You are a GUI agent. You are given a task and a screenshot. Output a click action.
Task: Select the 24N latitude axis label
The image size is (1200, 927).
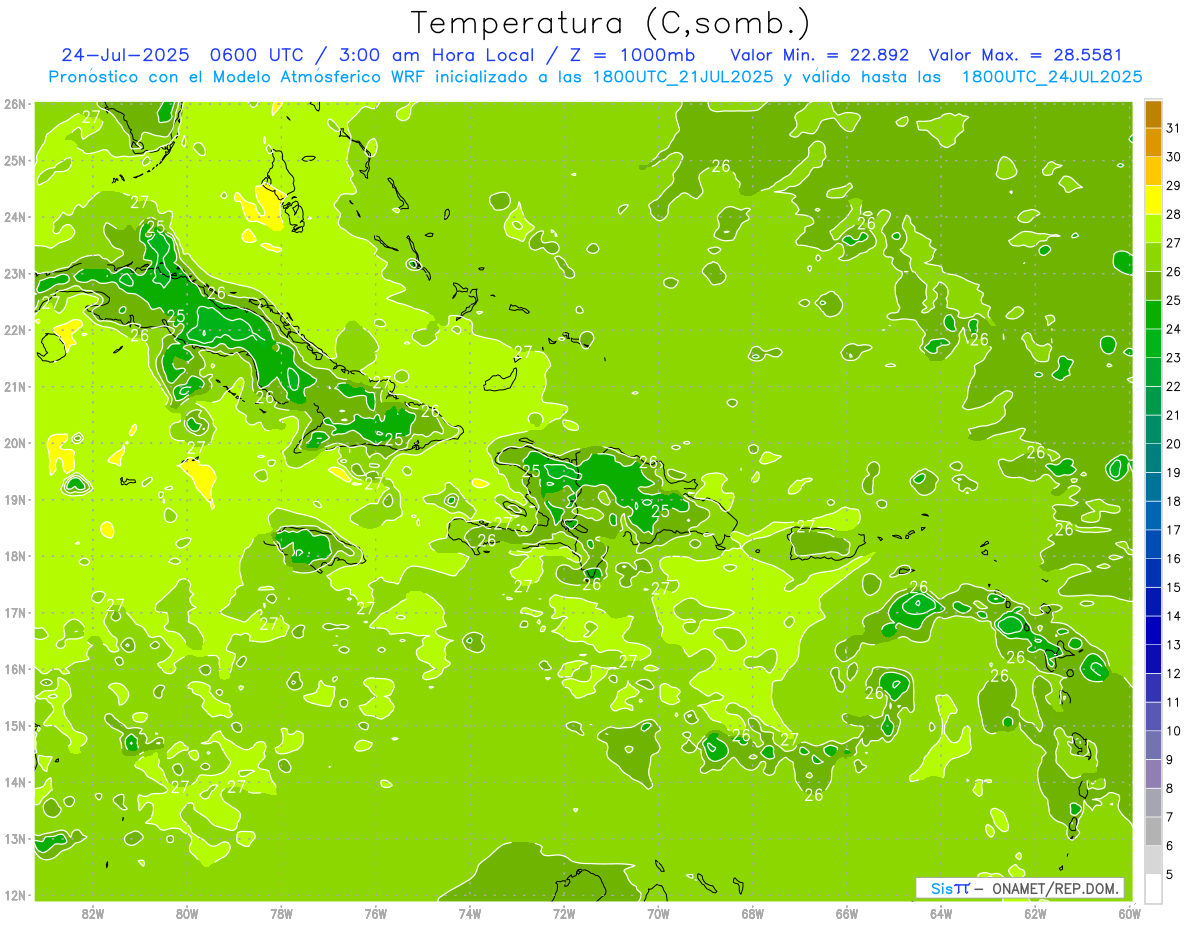coord(14,217)
